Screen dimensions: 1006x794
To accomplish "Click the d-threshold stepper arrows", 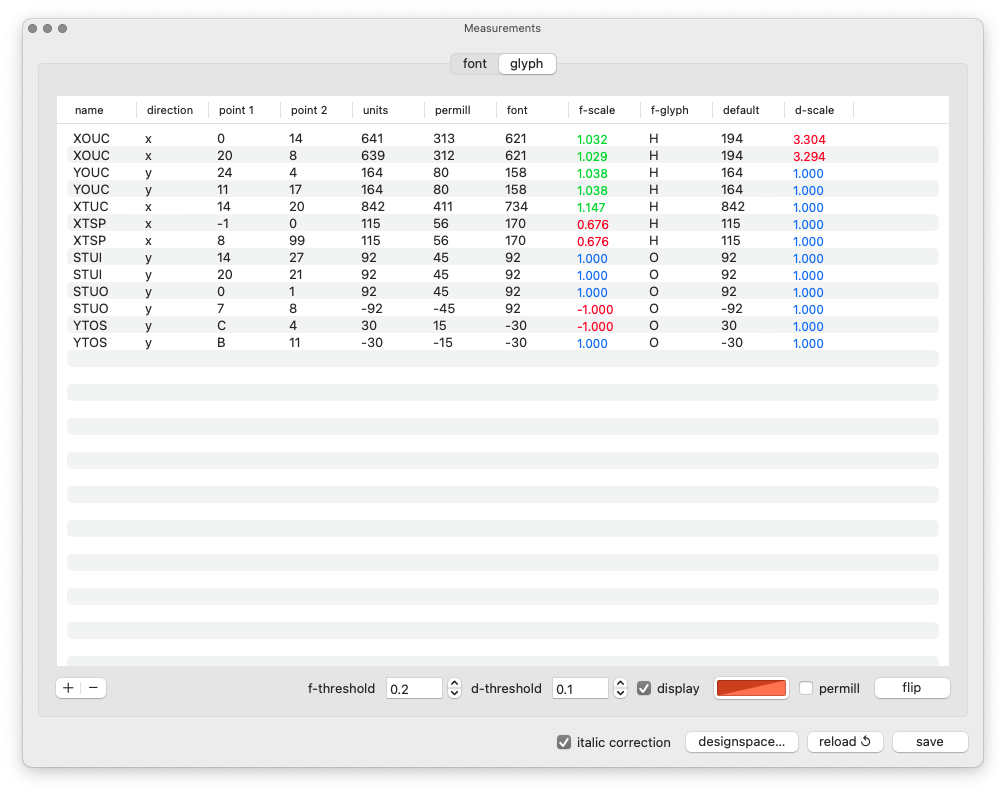I will (x=620, y=688).
